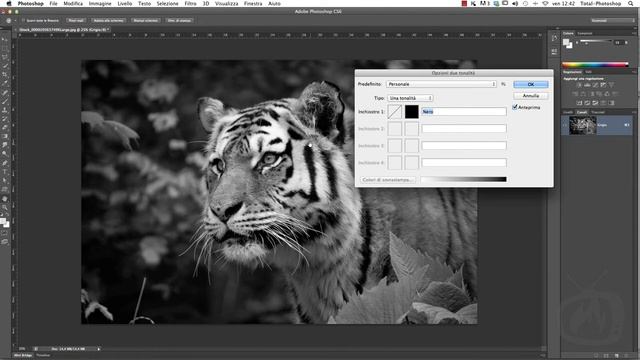Select the Eraser tool
Screen dimensions: 640x360
5,127
